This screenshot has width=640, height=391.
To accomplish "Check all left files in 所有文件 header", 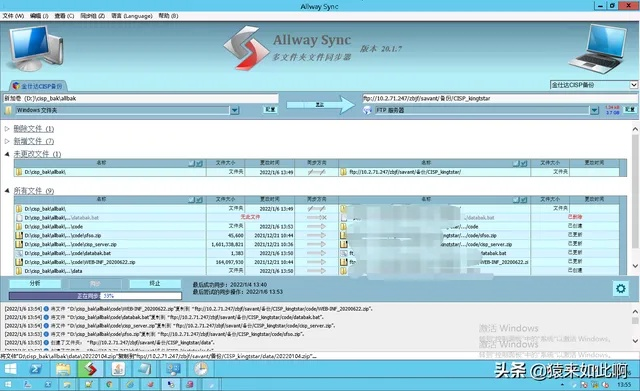I will pos(199,200).
